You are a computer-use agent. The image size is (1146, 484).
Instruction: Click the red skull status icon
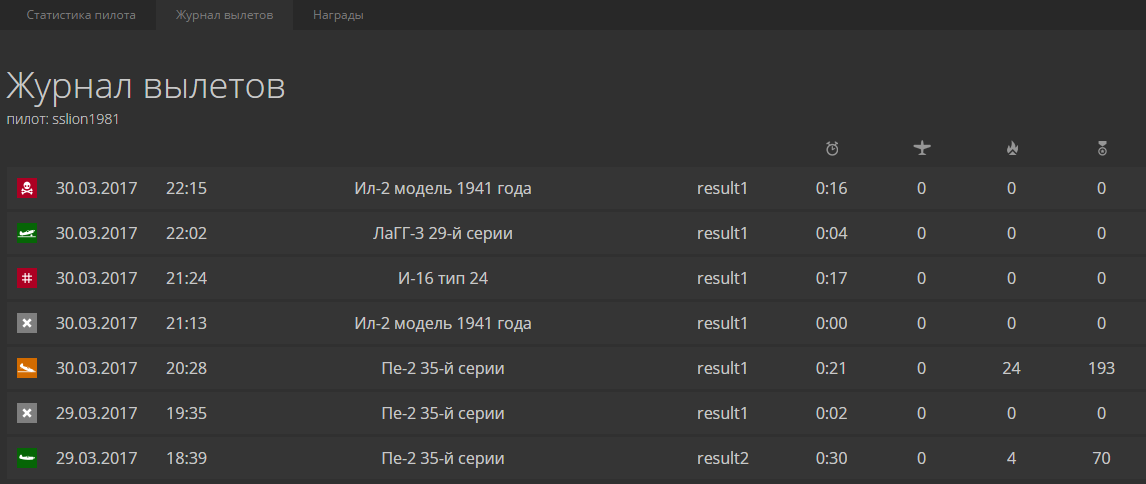[27, 189]
